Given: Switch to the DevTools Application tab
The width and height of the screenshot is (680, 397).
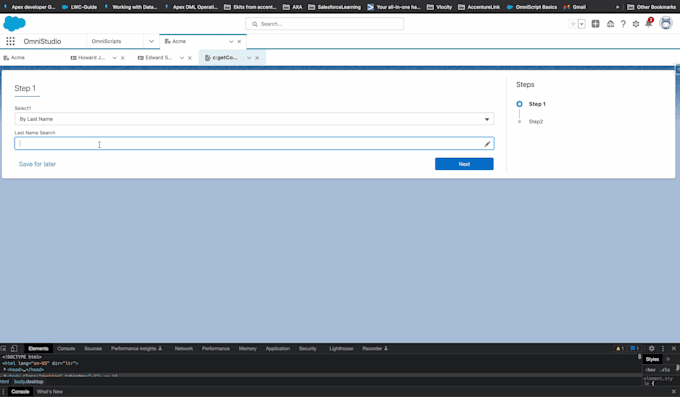Looking at the screenshot, I should (278, 348).
